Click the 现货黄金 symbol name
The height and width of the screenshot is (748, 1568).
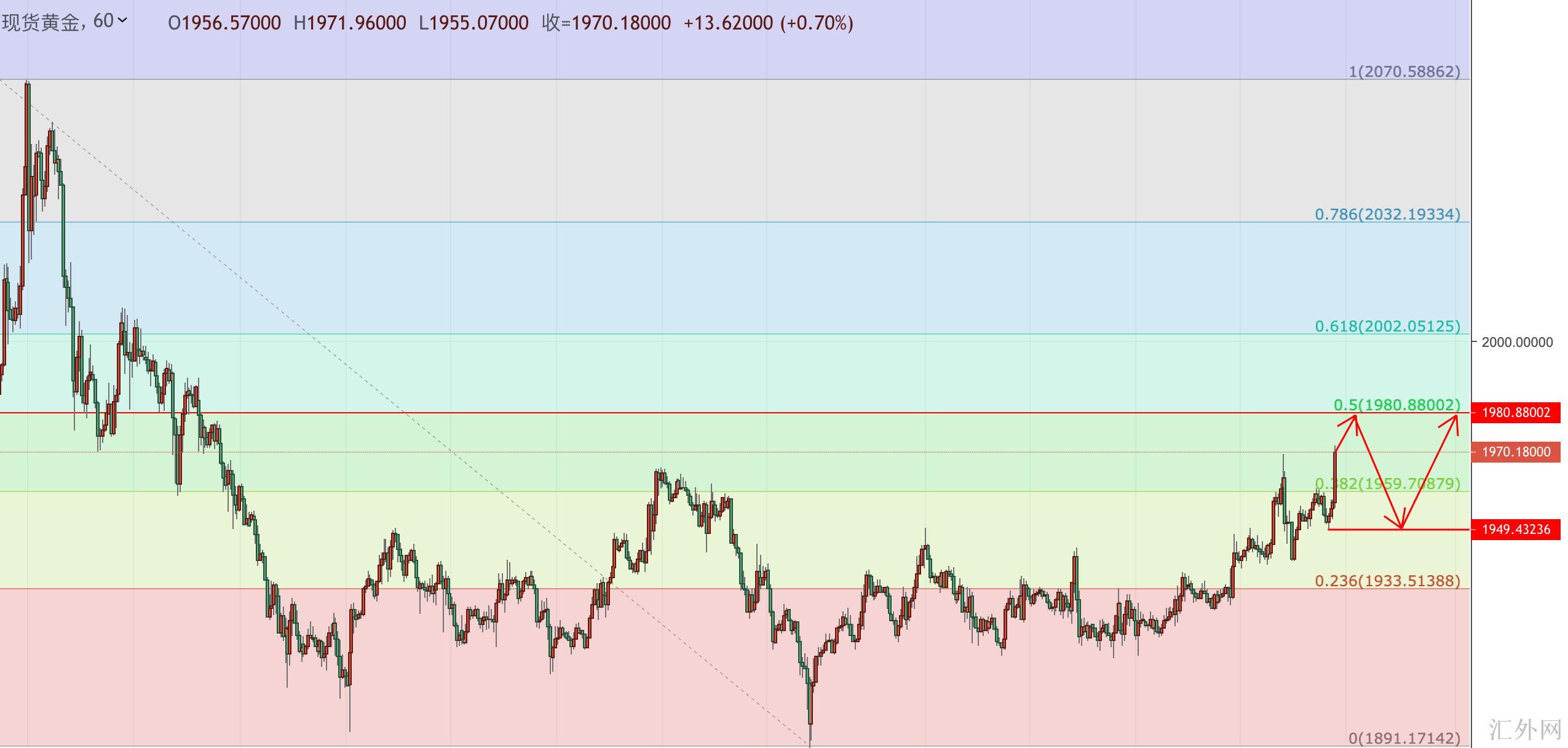(x=41, y=23)
